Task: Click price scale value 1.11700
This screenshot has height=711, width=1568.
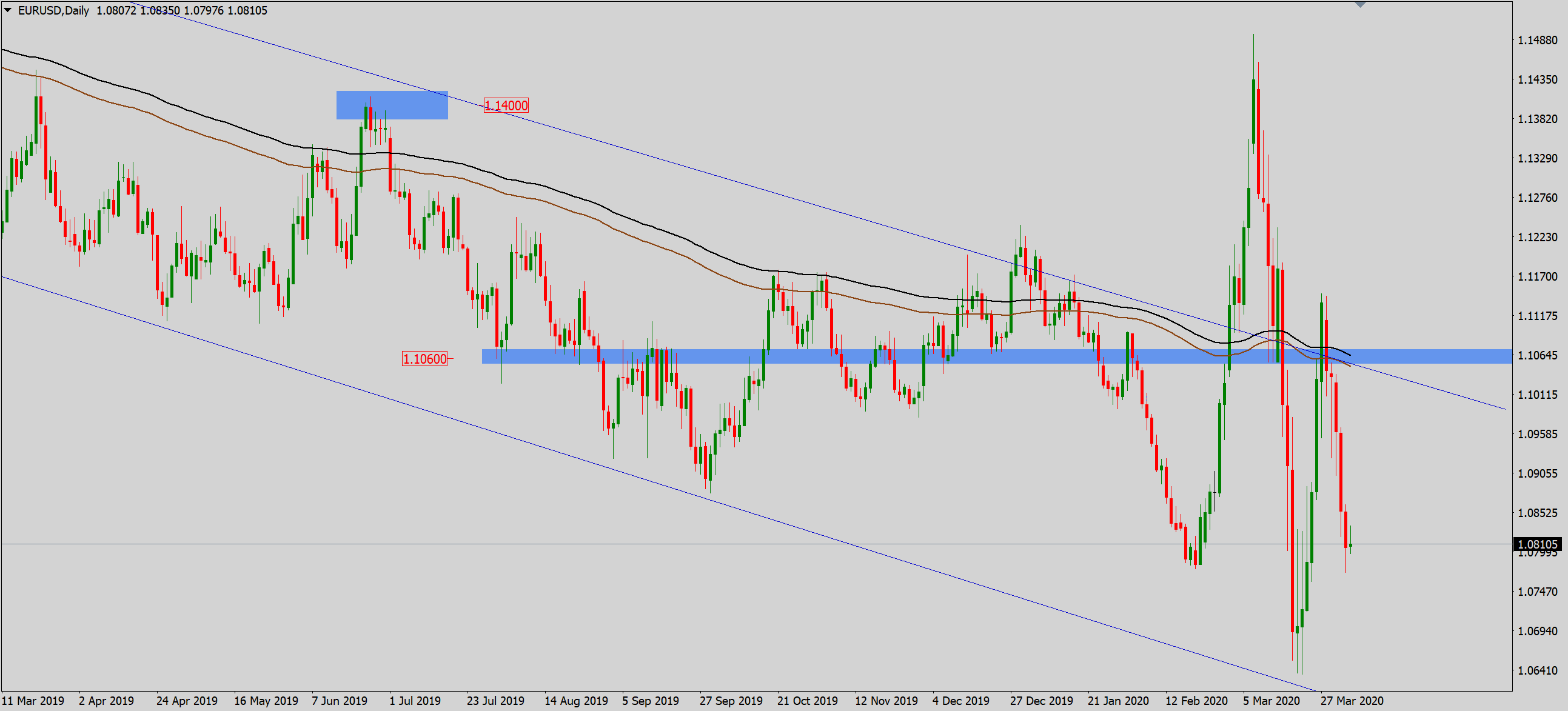Action: (1538, 276)
